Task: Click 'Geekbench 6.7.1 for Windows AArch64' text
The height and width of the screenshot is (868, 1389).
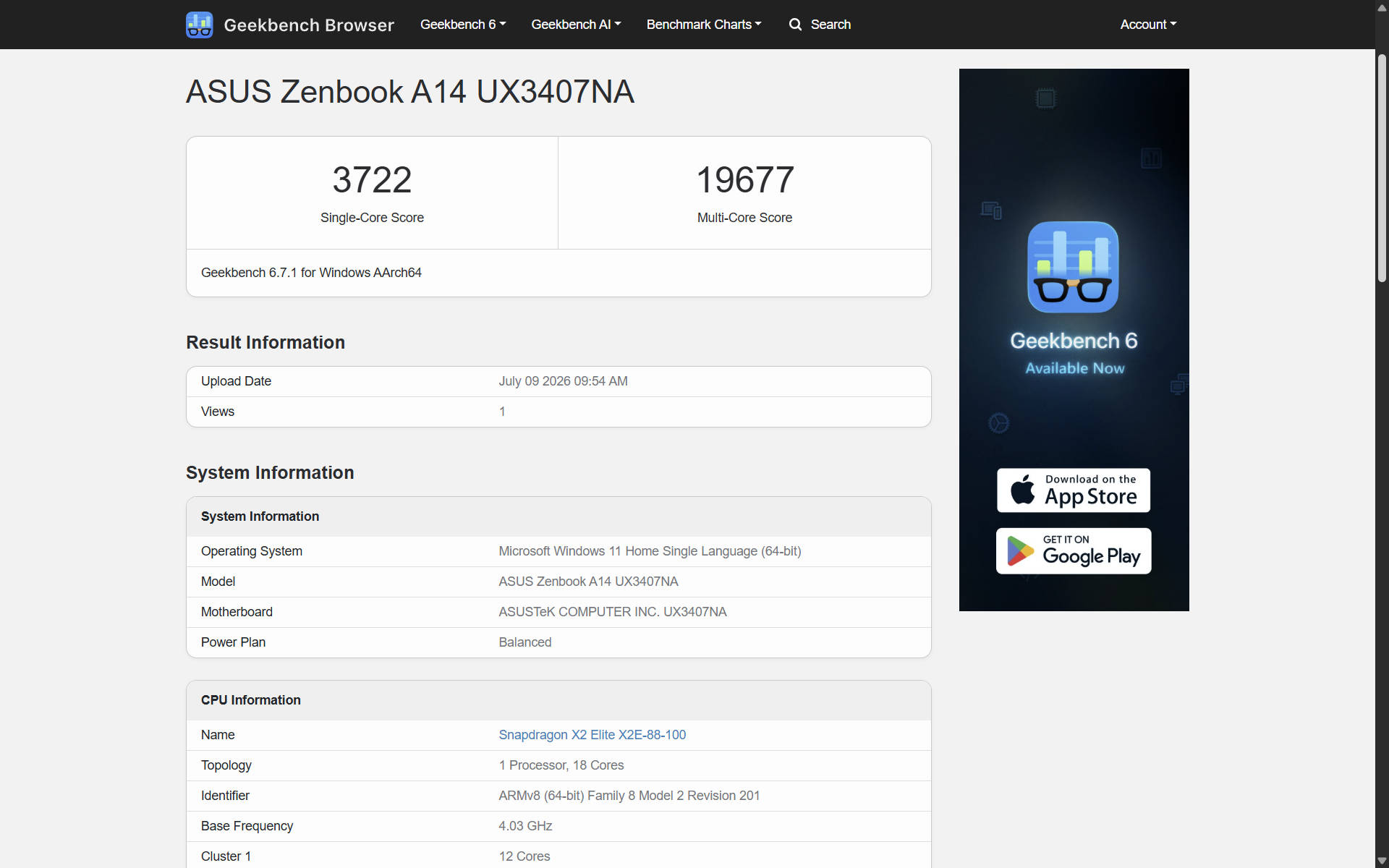Action: tap(311, 273)
